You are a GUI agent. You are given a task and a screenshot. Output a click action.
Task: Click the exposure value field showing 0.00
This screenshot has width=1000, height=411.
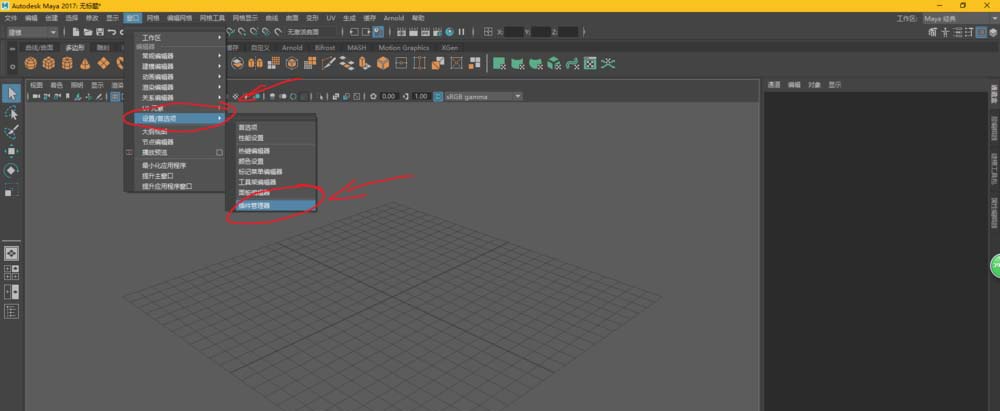tap(388, 96)
